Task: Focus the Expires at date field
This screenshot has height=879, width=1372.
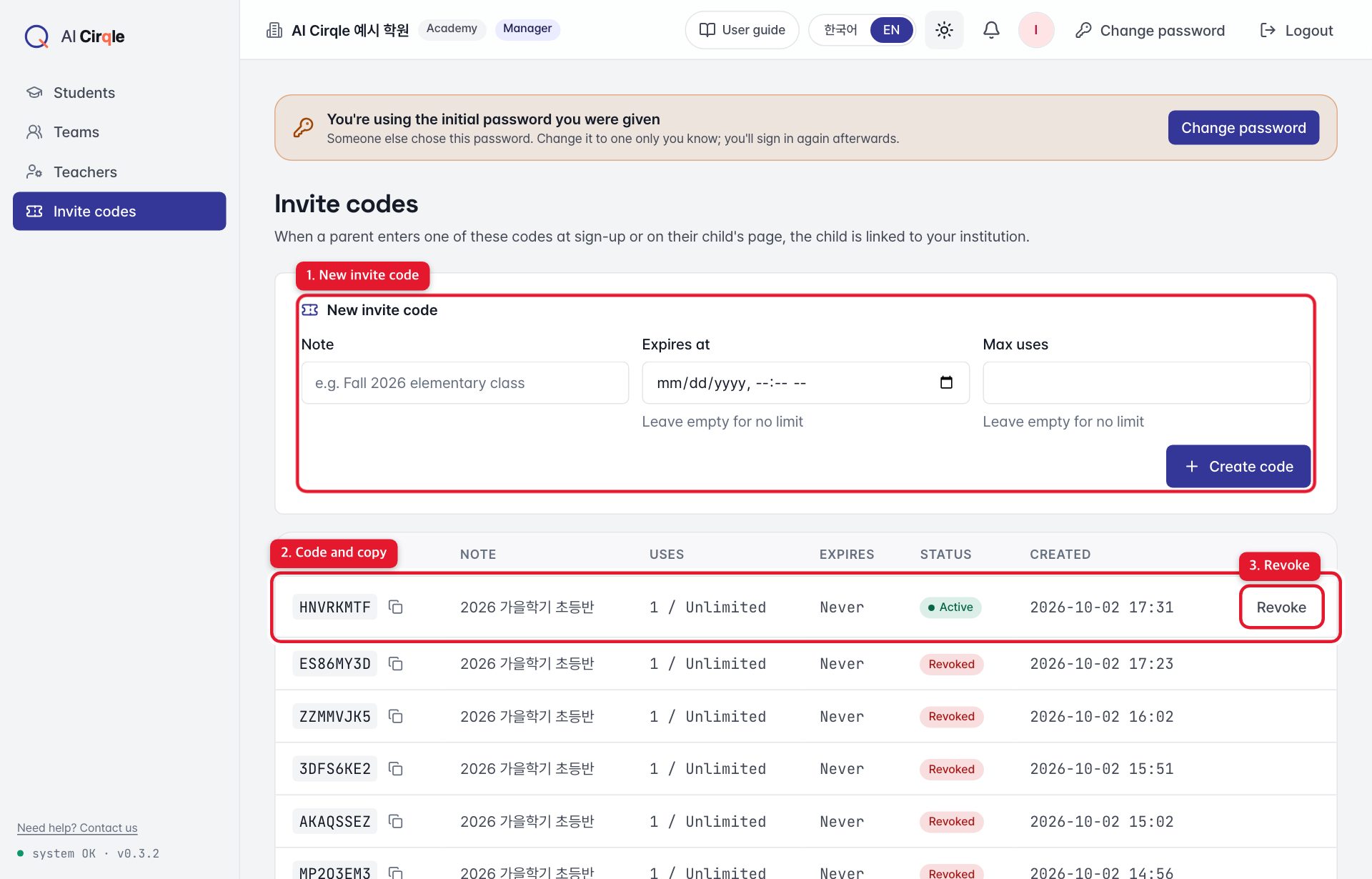Action: pyautogui.click(x=805, y=382)
